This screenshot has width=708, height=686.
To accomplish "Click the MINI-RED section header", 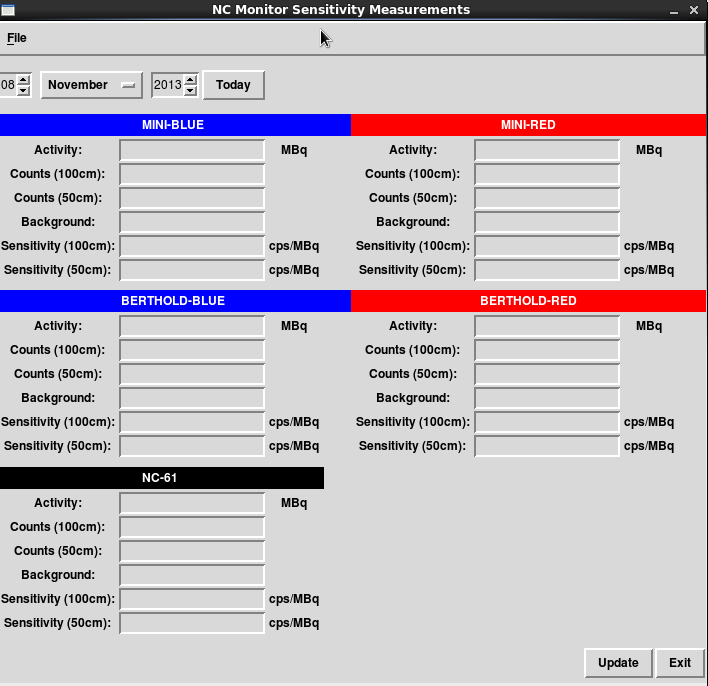I will coord(528,125).
